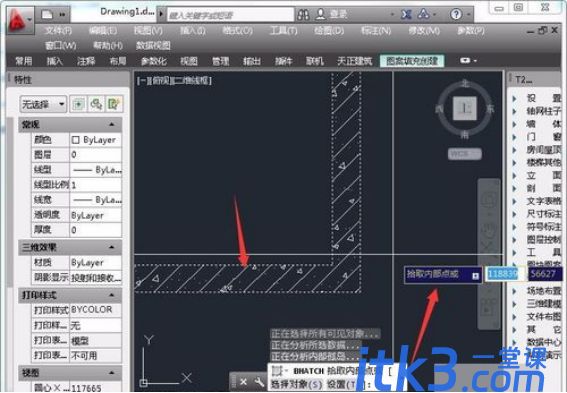
Task: Collapse the 常规 section in Properties
Action: 112,125
